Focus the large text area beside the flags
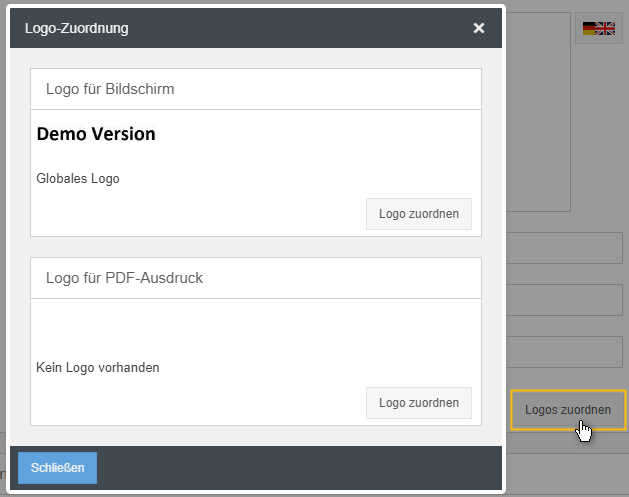Viewport: 629px width, 497px height. coord(538,110)
